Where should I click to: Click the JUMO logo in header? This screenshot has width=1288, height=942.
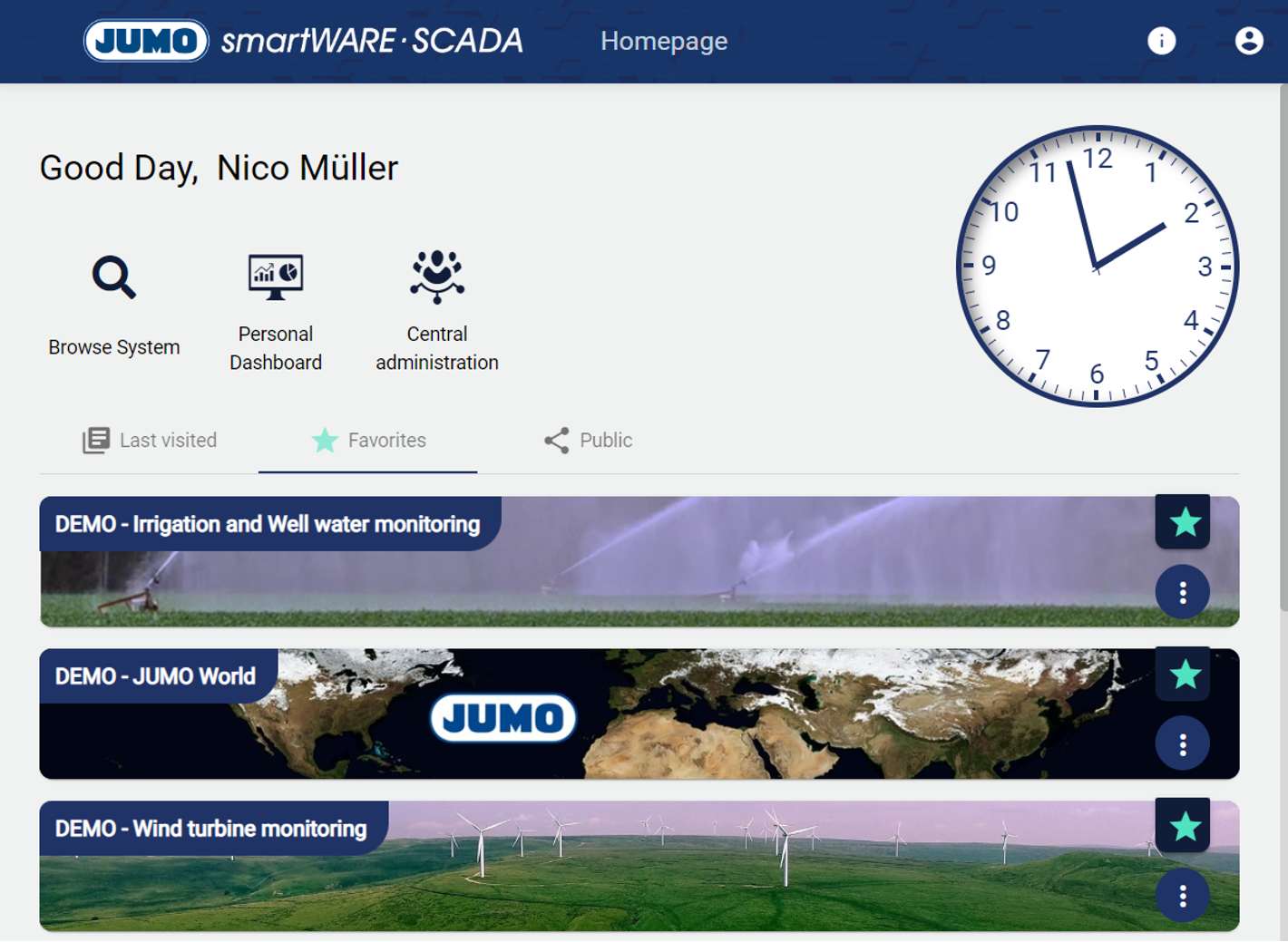(146, 41)
